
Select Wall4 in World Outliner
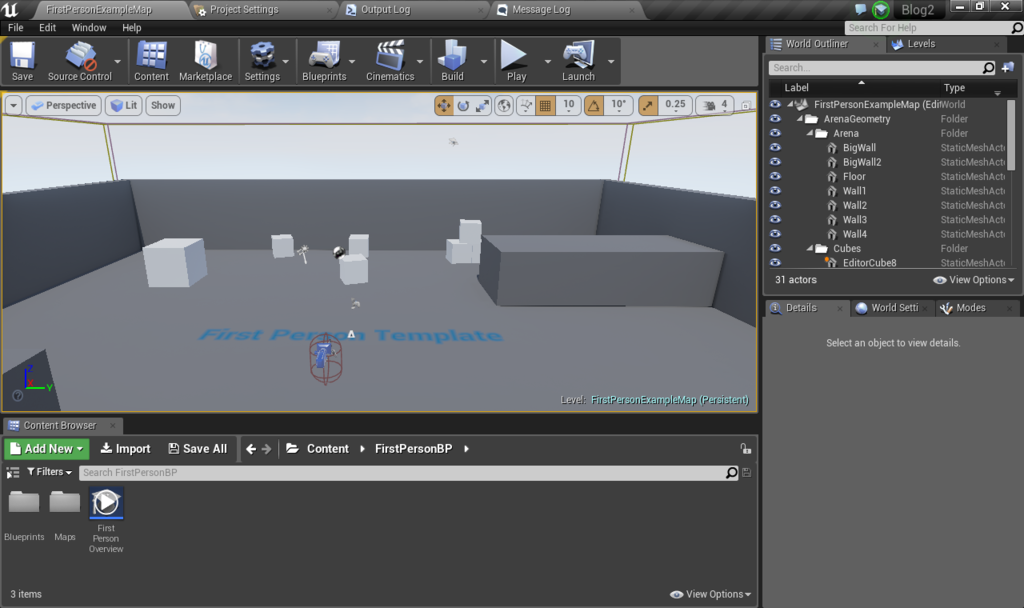[x=855, y=234]
